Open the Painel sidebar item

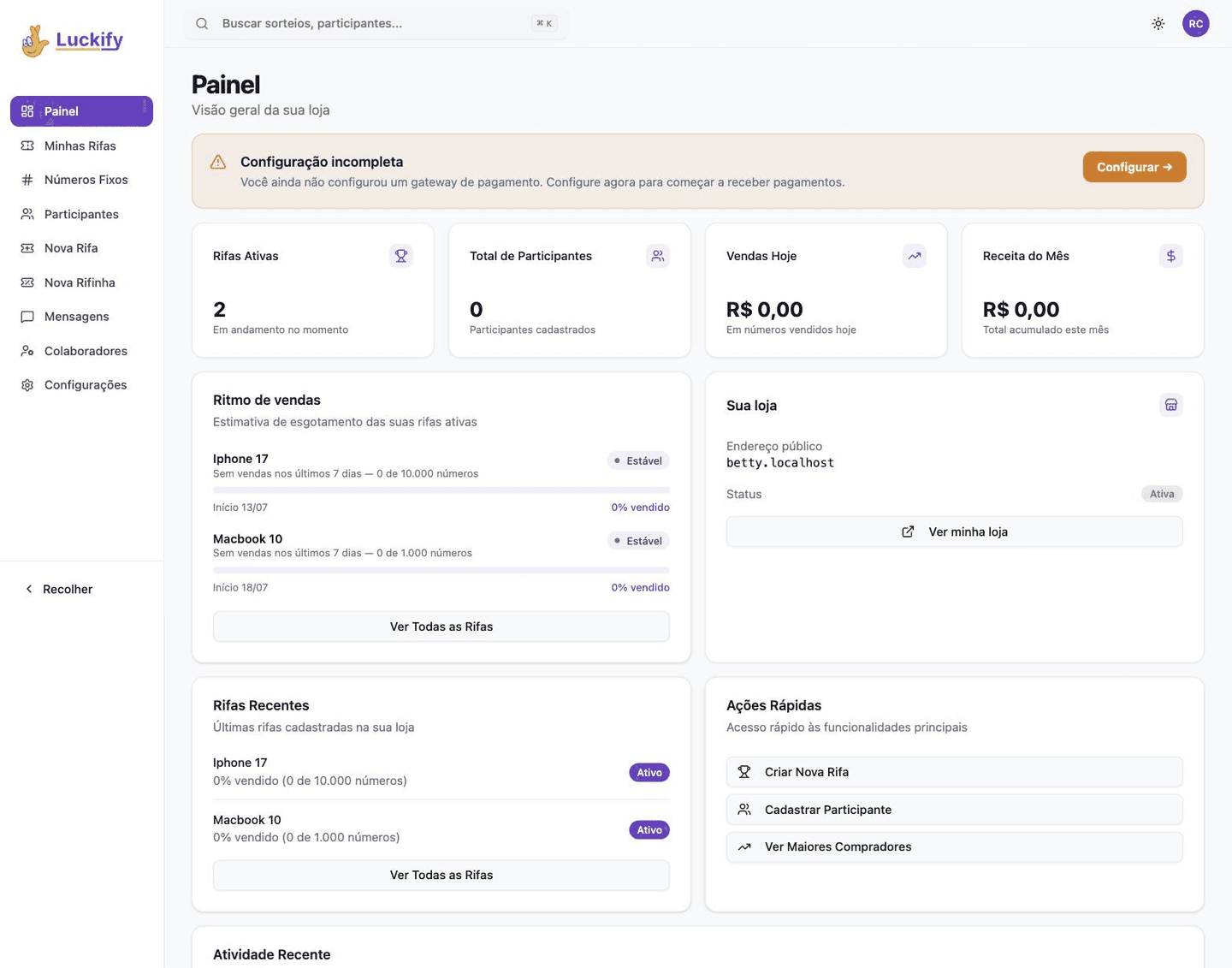(x=81, y=111)
